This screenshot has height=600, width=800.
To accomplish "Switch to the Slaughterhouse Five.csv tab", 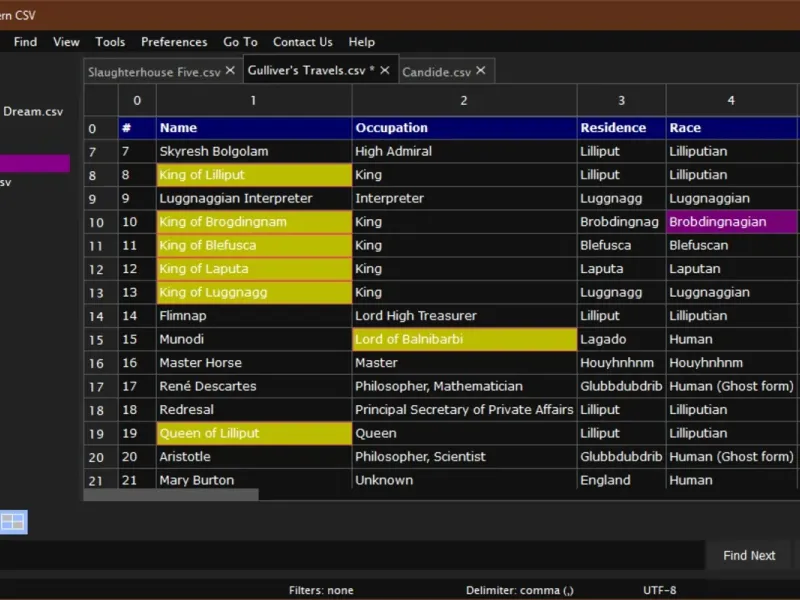I will (x=154, y=72).
